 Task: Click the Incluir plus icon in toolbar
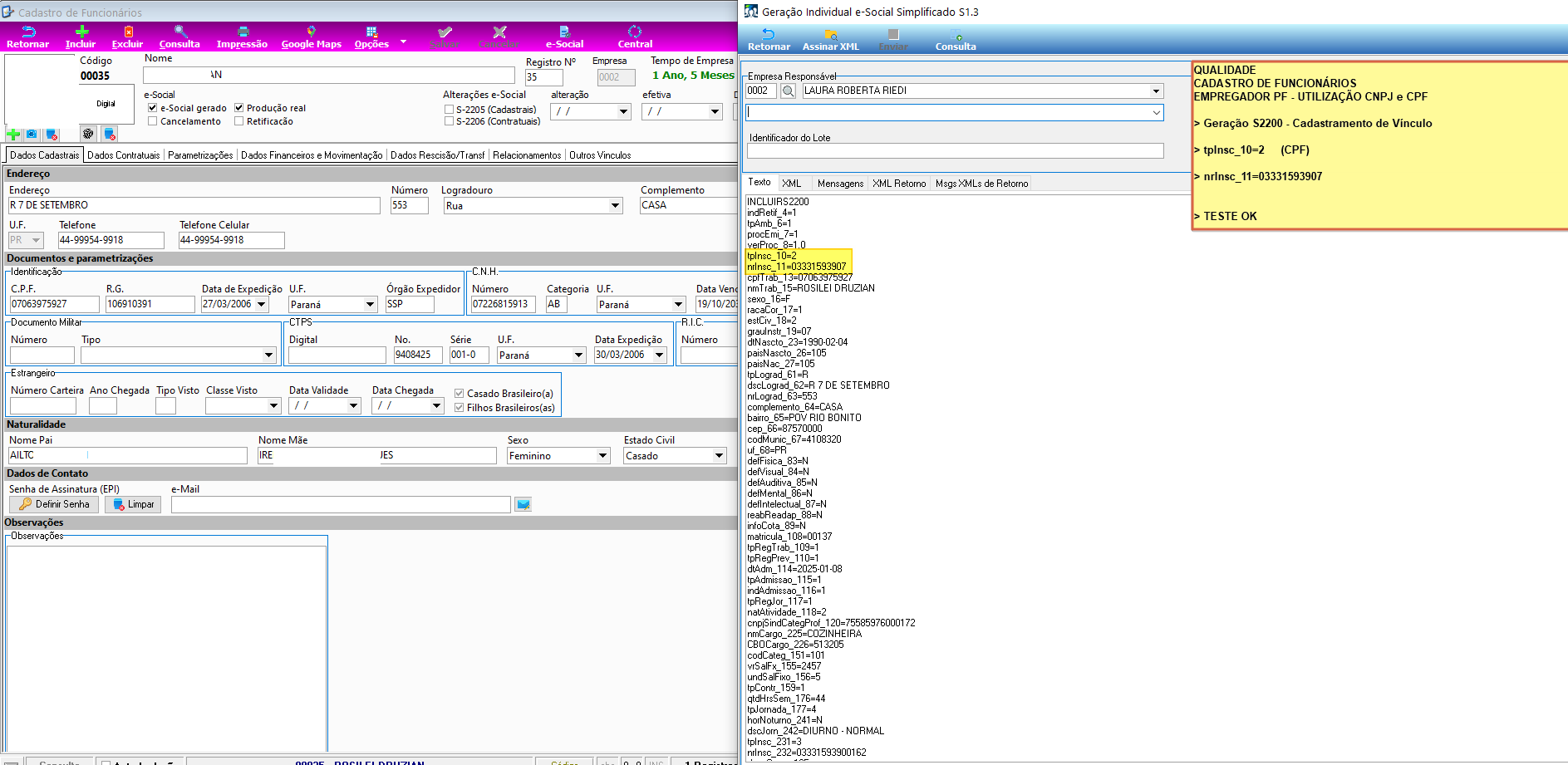81,32
